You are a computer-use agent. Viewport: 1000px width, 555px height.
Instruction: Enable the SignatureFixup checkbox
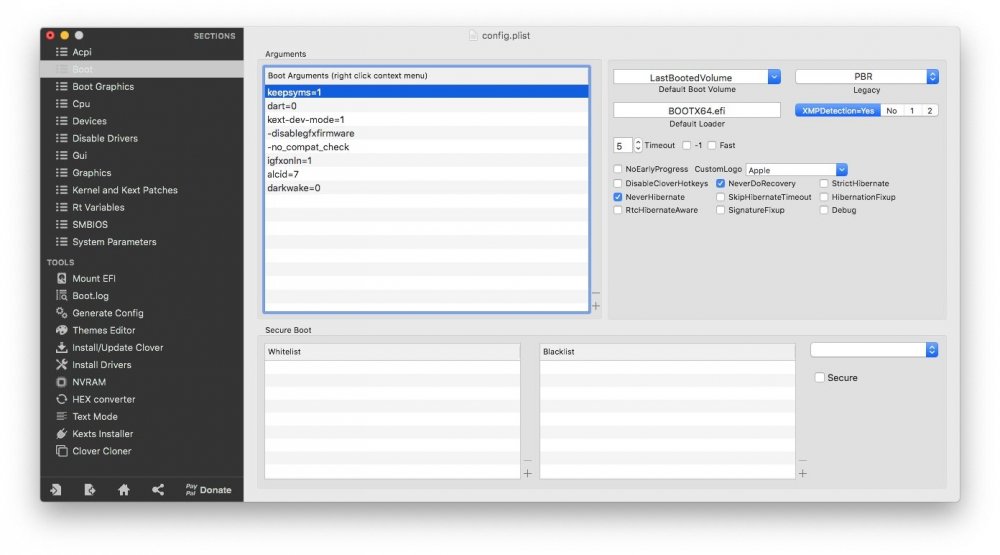pyautogui.click(x=720, y=210)
